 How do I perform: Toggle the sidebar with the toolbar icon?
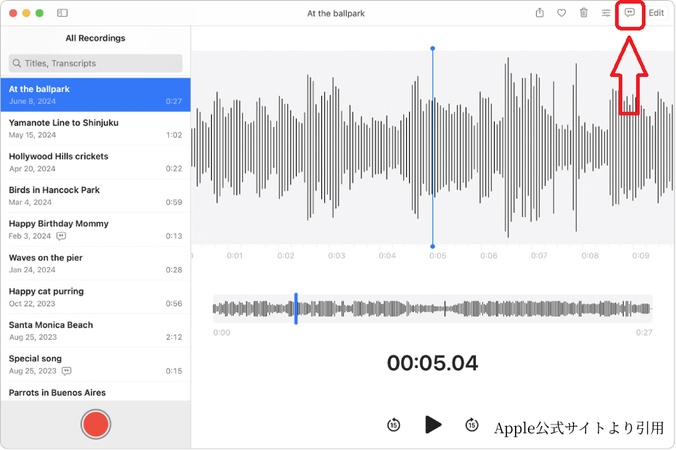point(62,13)
